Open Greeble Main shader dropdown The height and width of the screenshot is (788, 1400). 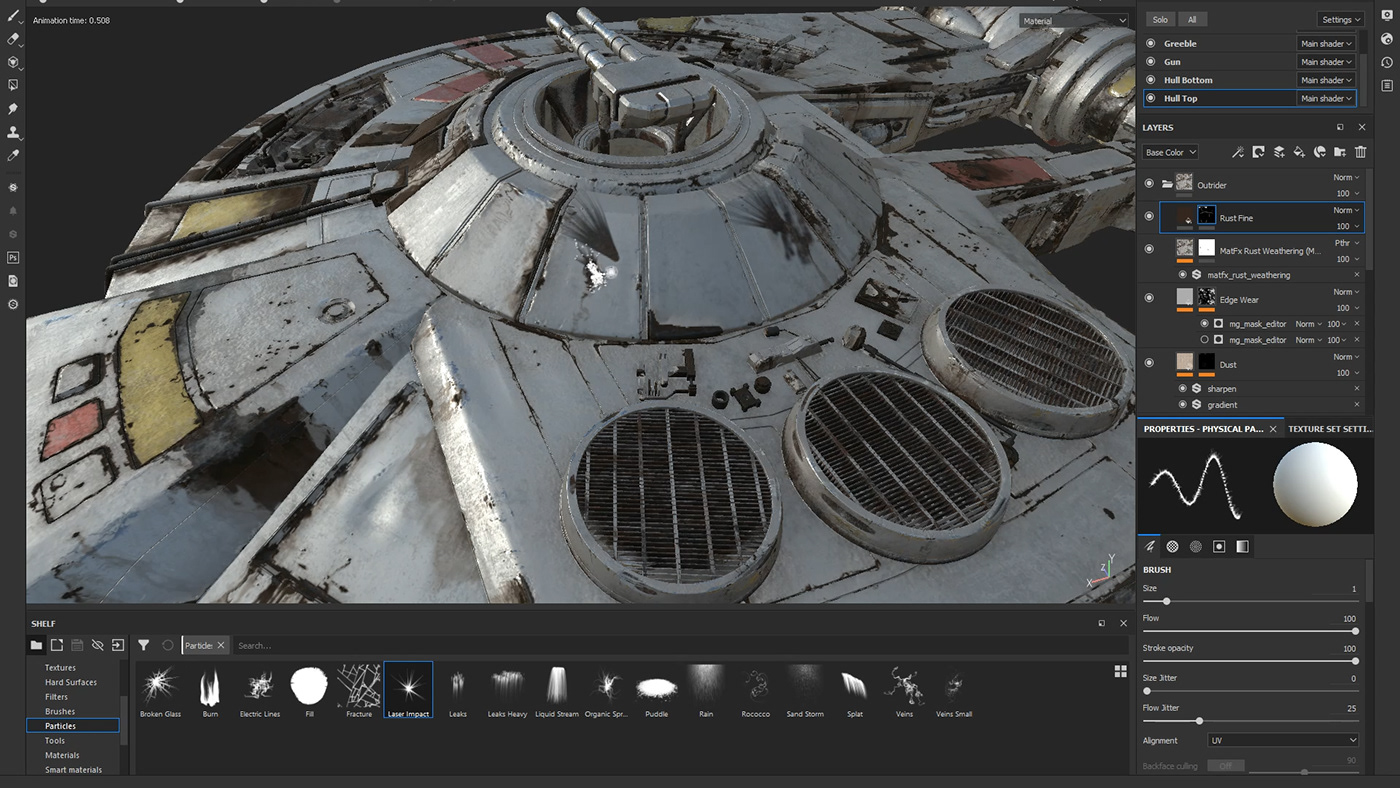[1326, 44]
